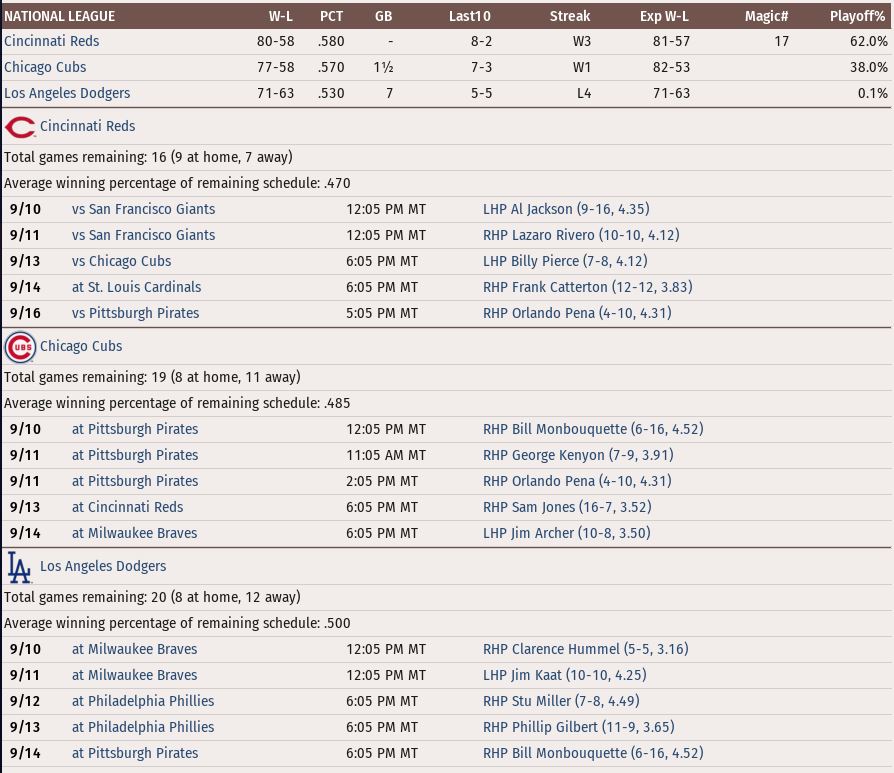Open Dodgers 9/13 at Philadelphia Phillies game

(x=143, y=727)
